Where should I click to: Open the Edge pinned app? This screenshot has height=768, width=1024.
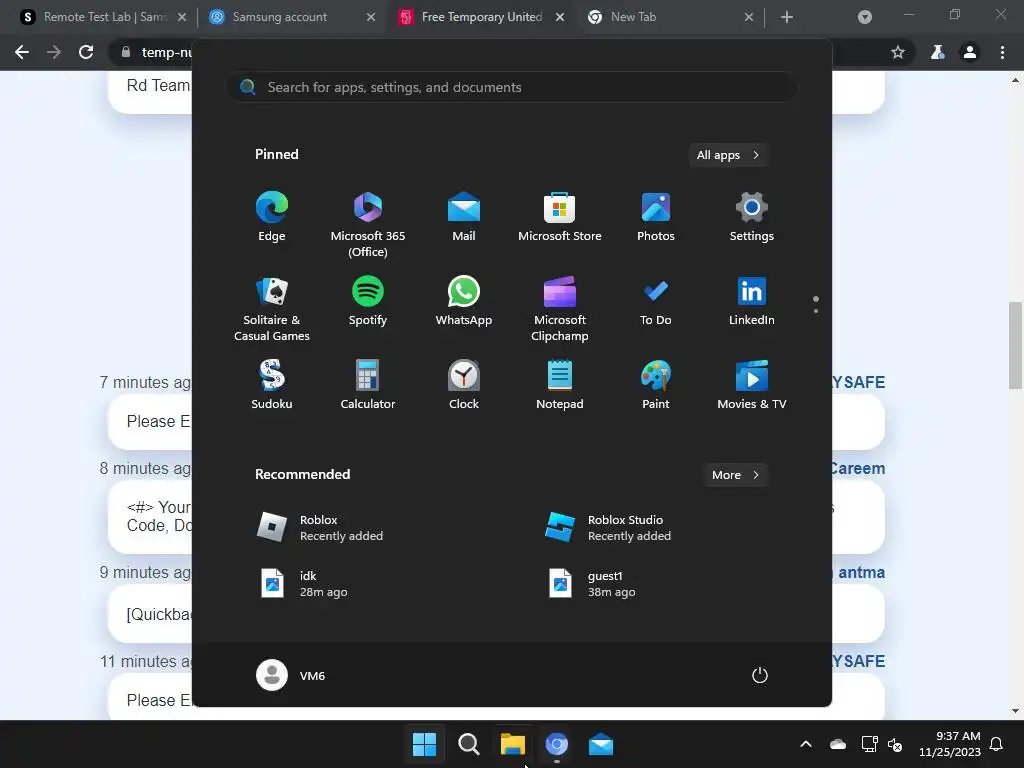click(x=272, y=218)
